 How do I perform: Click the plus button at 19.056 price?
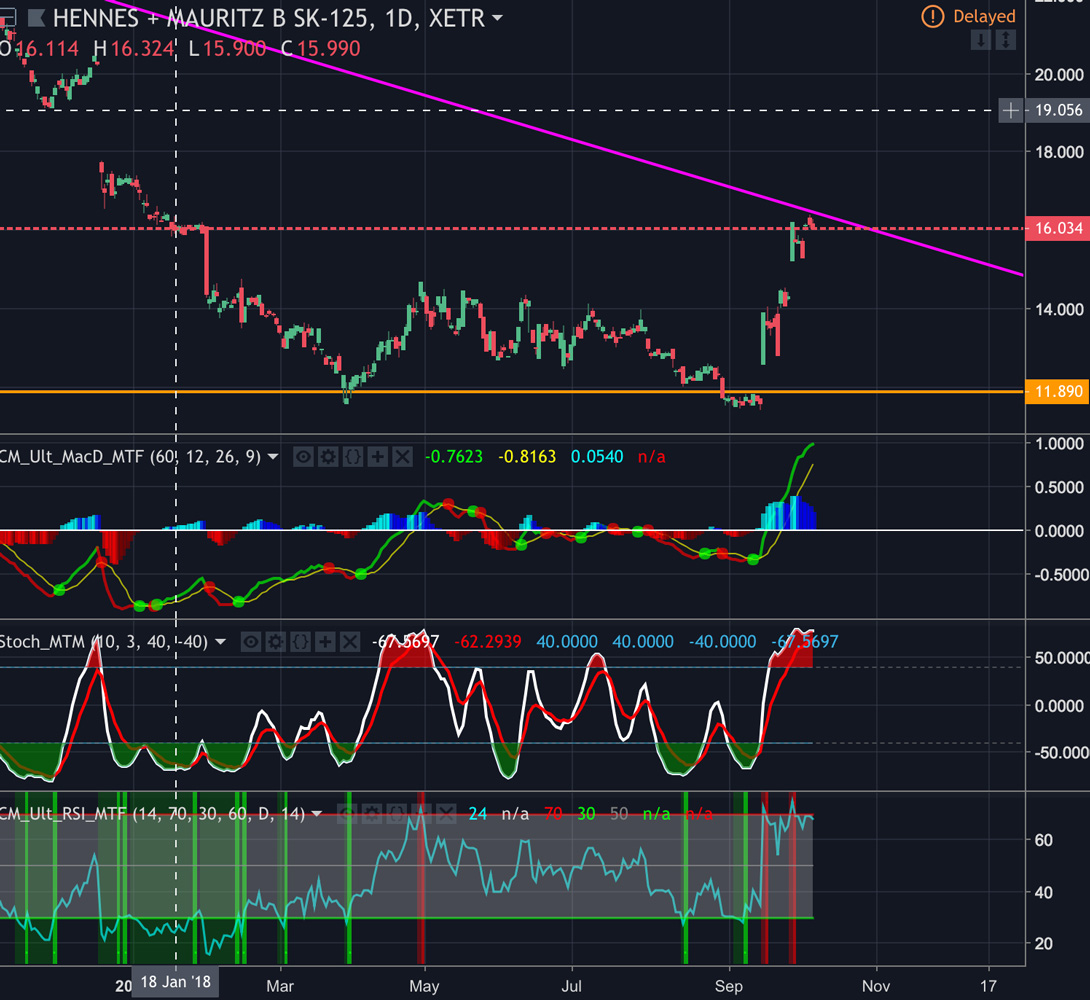1011,110
